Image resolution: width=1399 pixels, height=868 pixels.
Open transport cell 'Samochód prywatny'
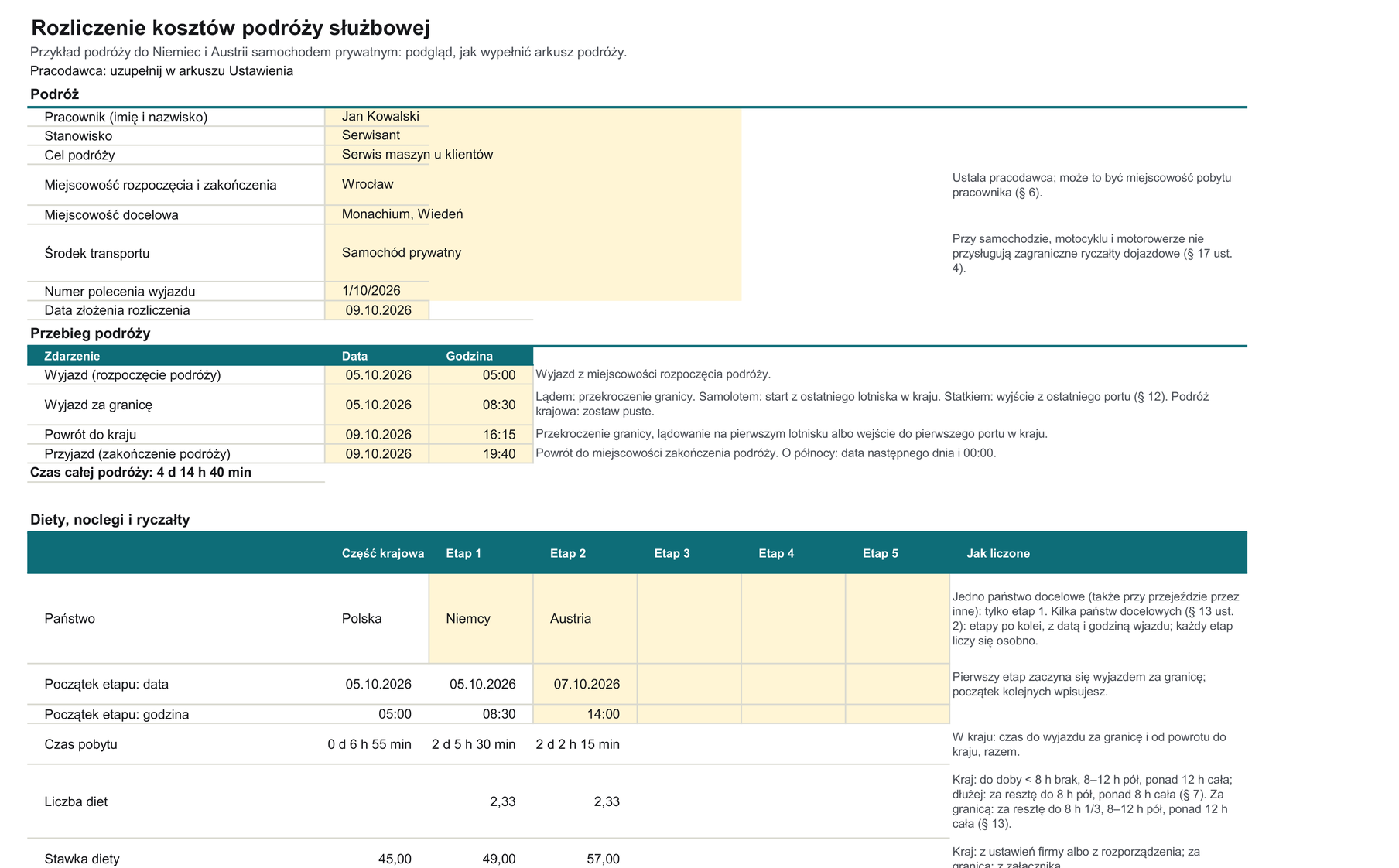(x=532, y=253)
